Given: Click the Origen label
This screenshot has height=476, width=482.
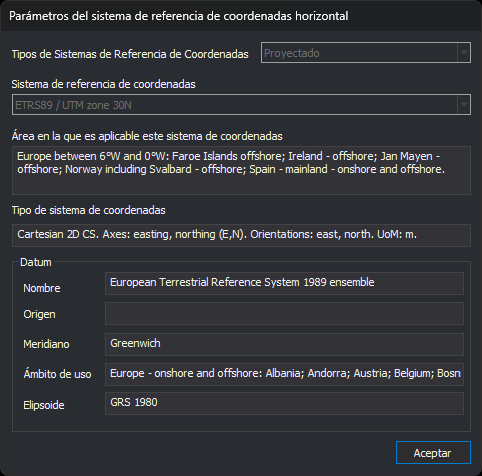Looking at the screenshot, I should coord(39,314).
